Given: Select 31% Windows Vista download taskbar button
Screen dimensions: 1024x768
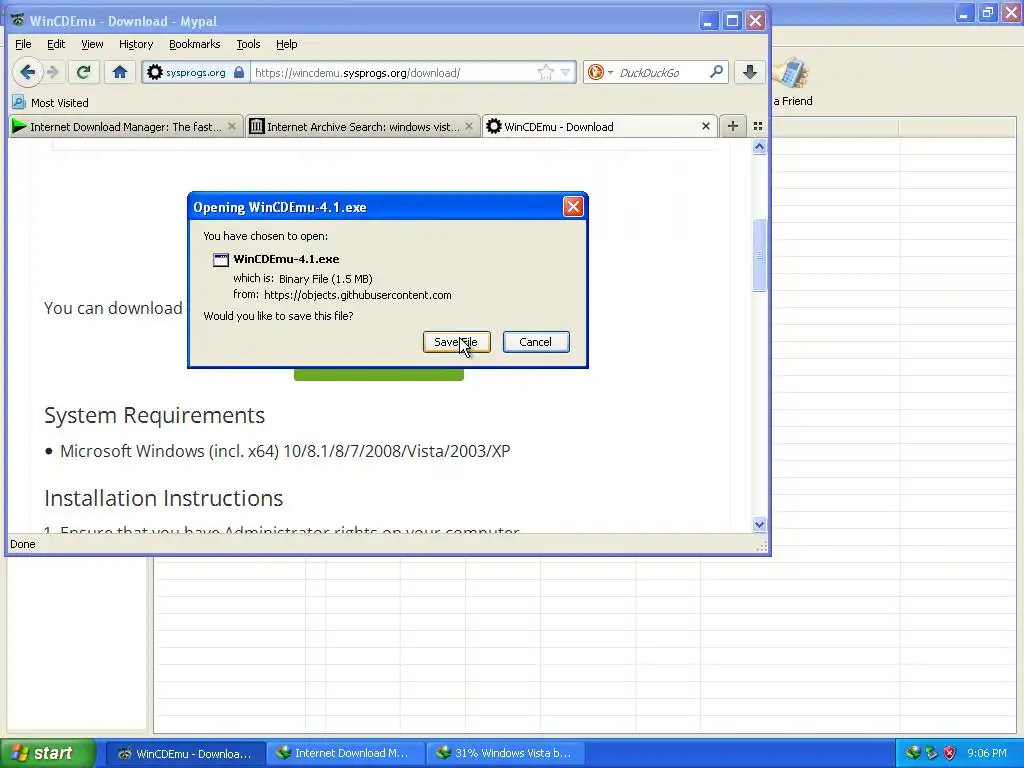Looking at the screenshot, I should (505, 754).
